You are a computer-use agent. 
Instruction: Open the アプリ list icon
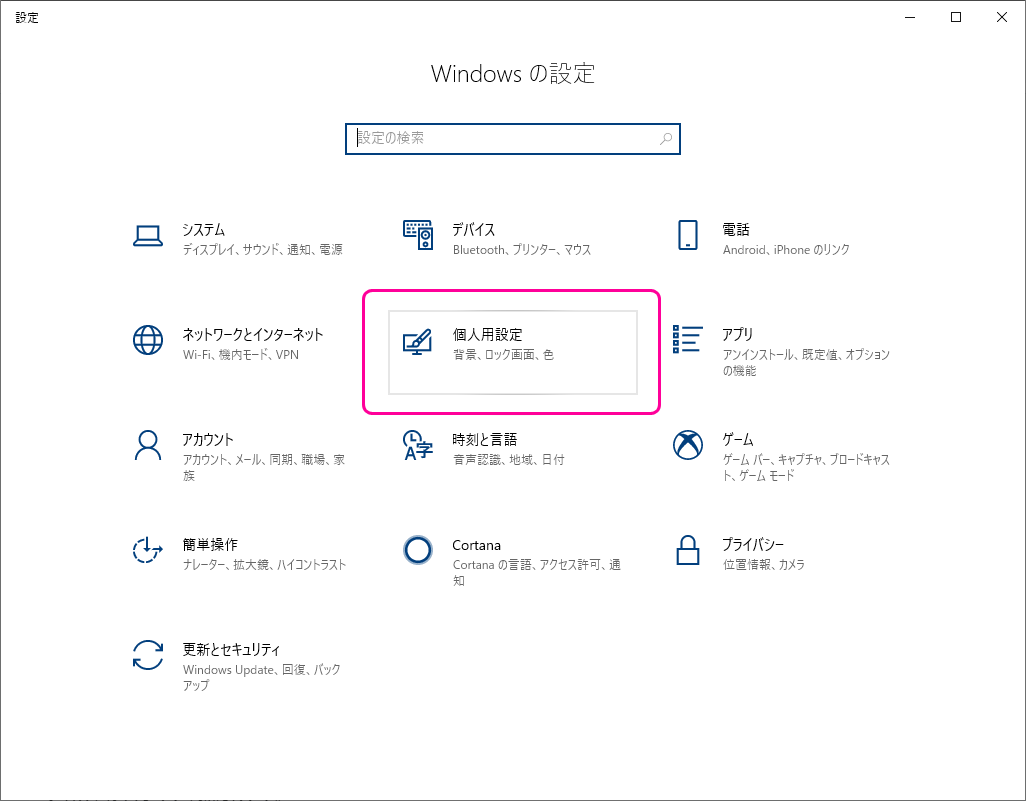click(688, 339)
